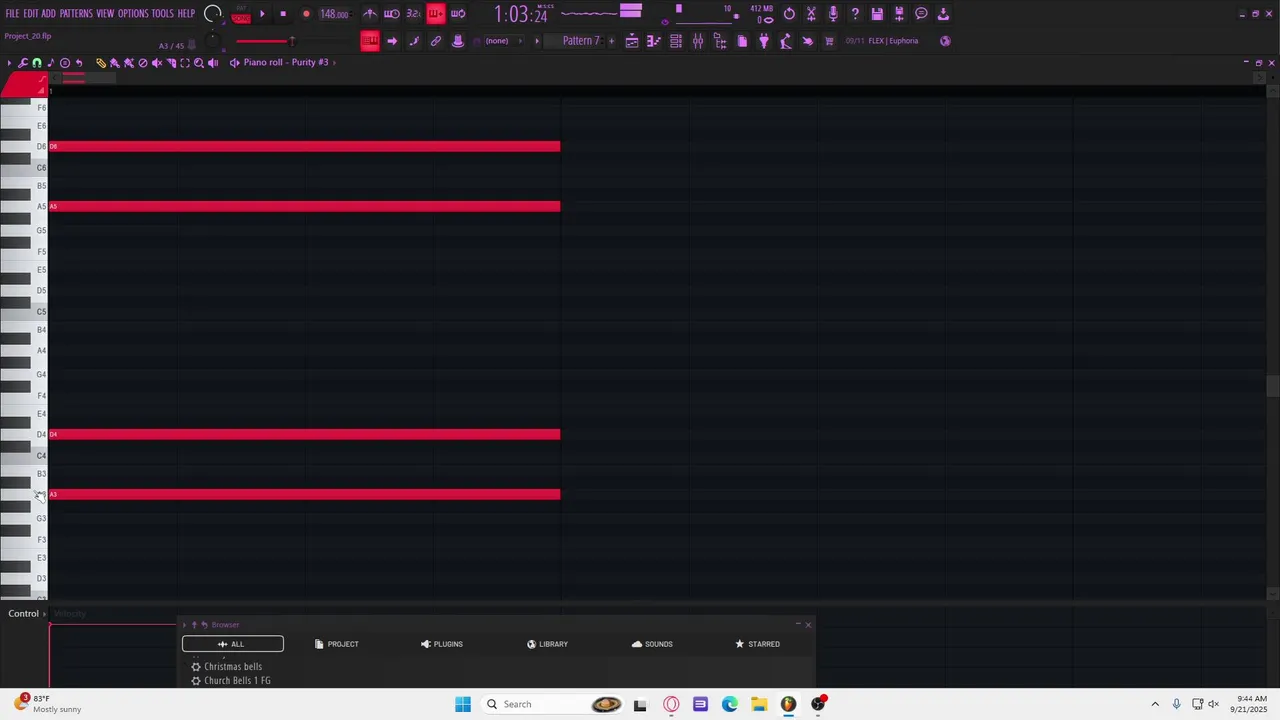The width and height of the screenshot is (1280, 720).
Task: Expand the Browser panel options arrow
Action: [x=184, y=625]
